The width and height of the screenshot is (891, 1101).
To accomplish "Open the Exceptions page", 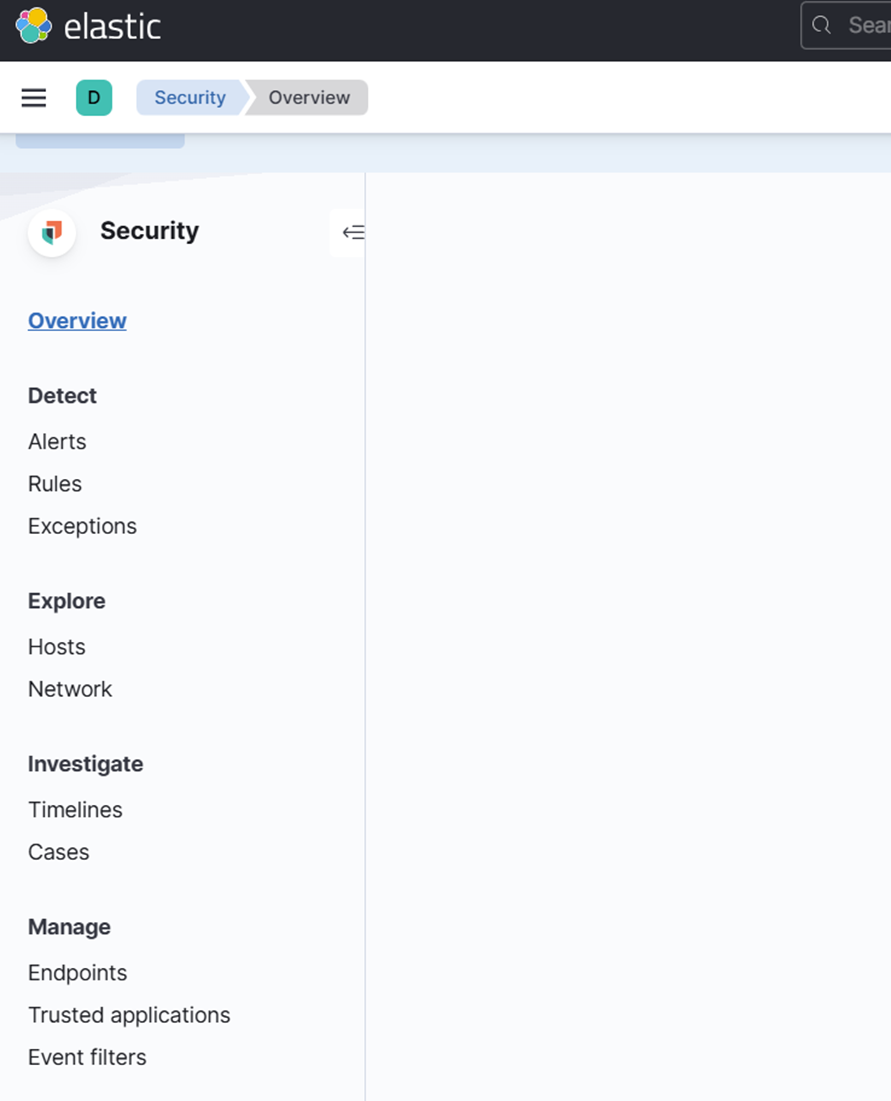I will click(82, 526).
